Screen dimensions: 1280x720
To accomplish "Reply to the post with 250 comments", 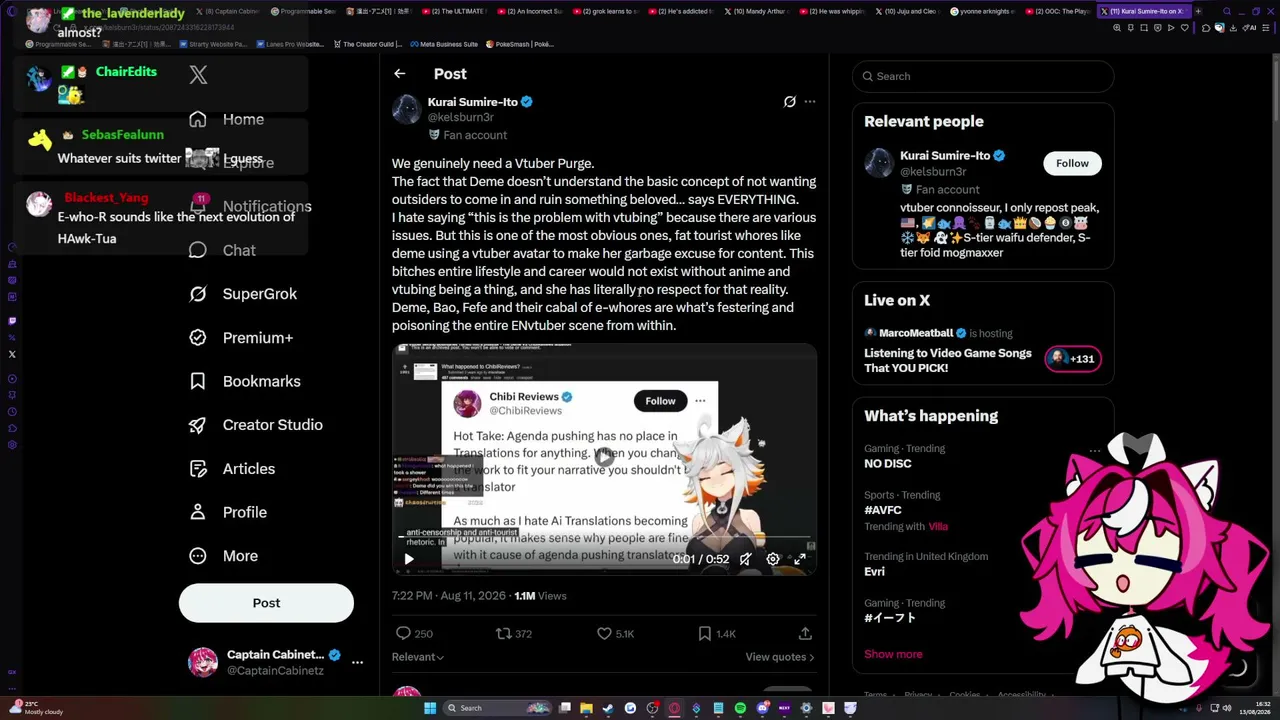I will click(x=414, y=633).
